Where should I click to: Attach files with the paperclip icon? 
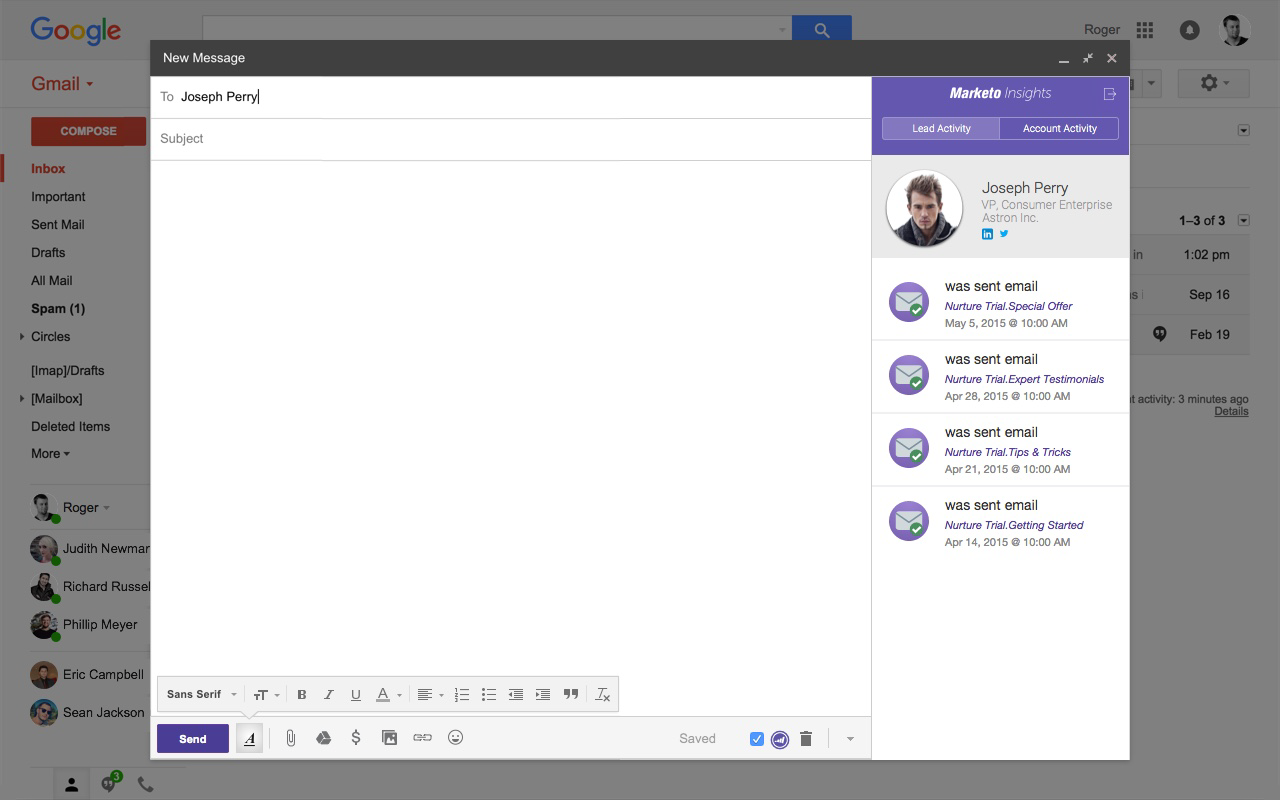(x=290, y=738)
